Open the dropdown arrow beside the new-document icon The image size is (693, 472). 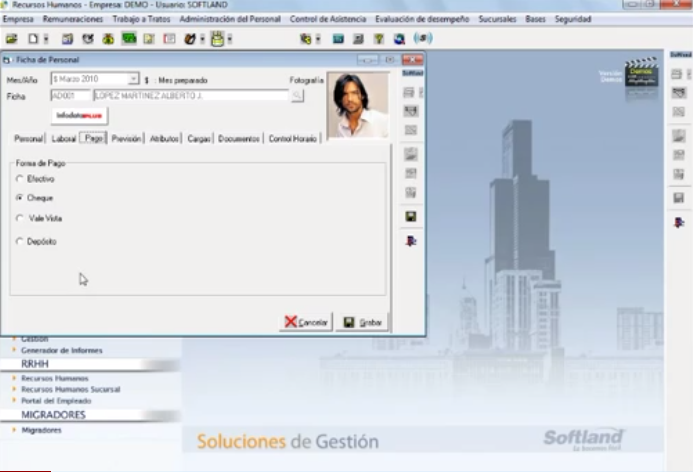pos(46,39)
